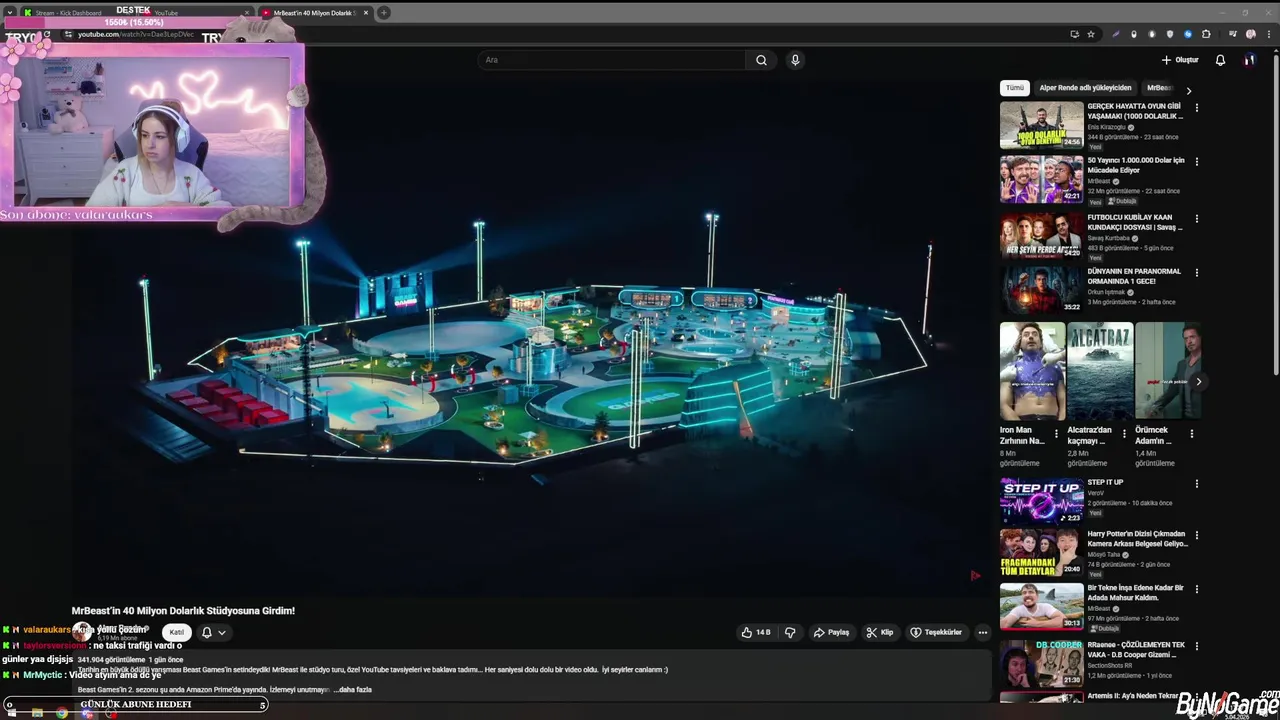Open the paranormal forest video thumbnail
The image size is (1280, 720).
coord(1041,290)
